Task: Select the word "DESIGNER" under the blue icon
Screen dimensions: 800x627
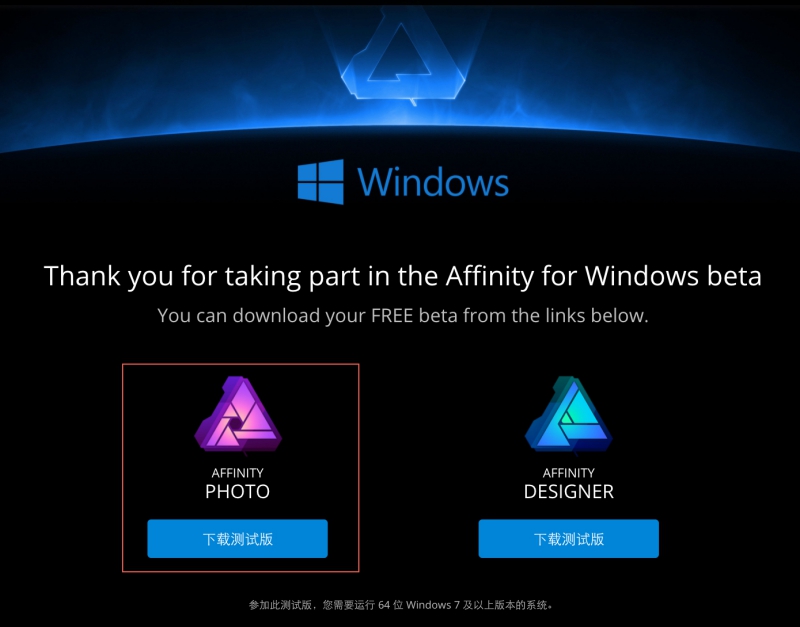Action: tap(568, 491)
